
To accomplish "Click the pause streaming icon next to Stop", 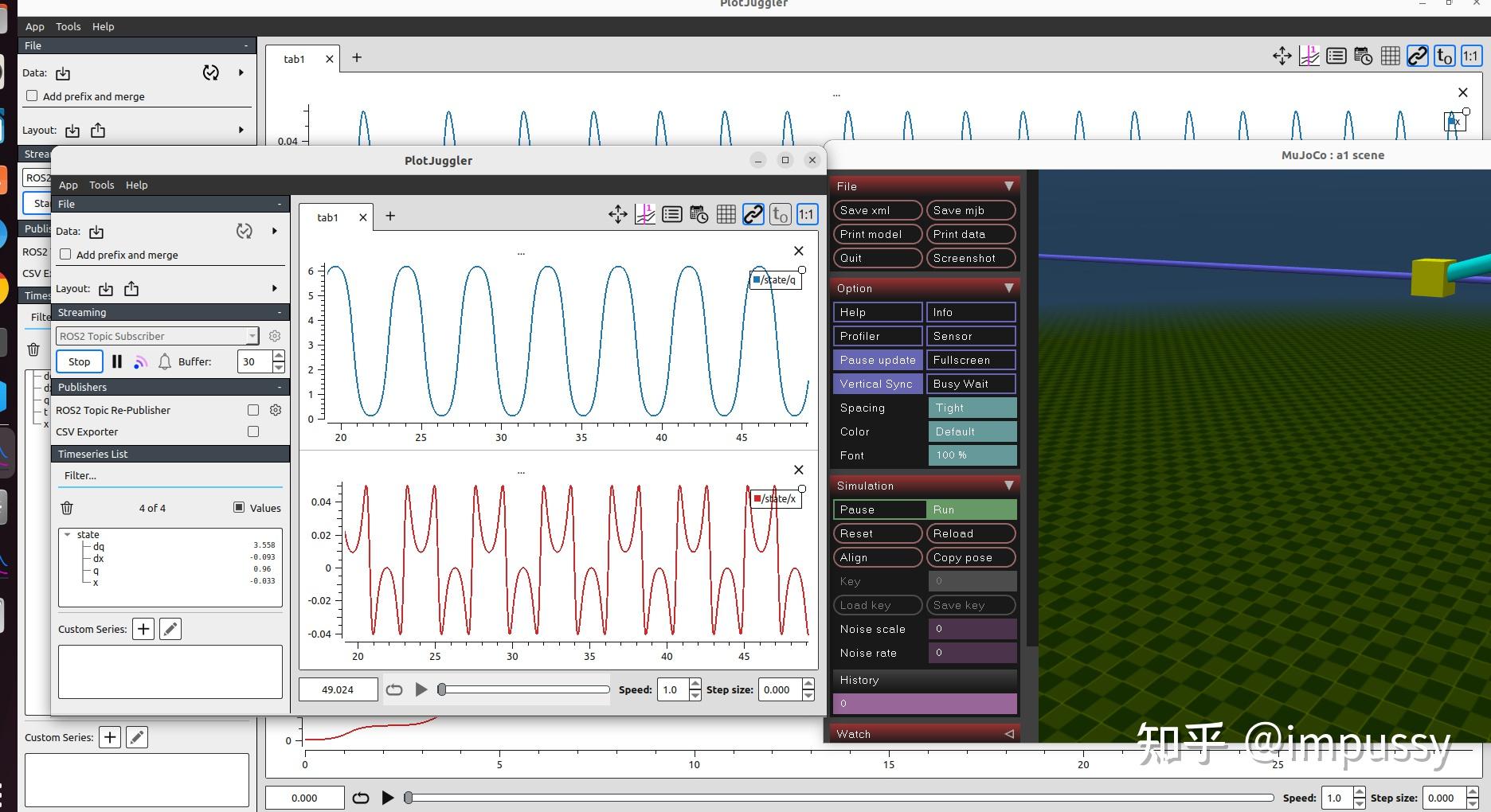I will pos(117,361).
